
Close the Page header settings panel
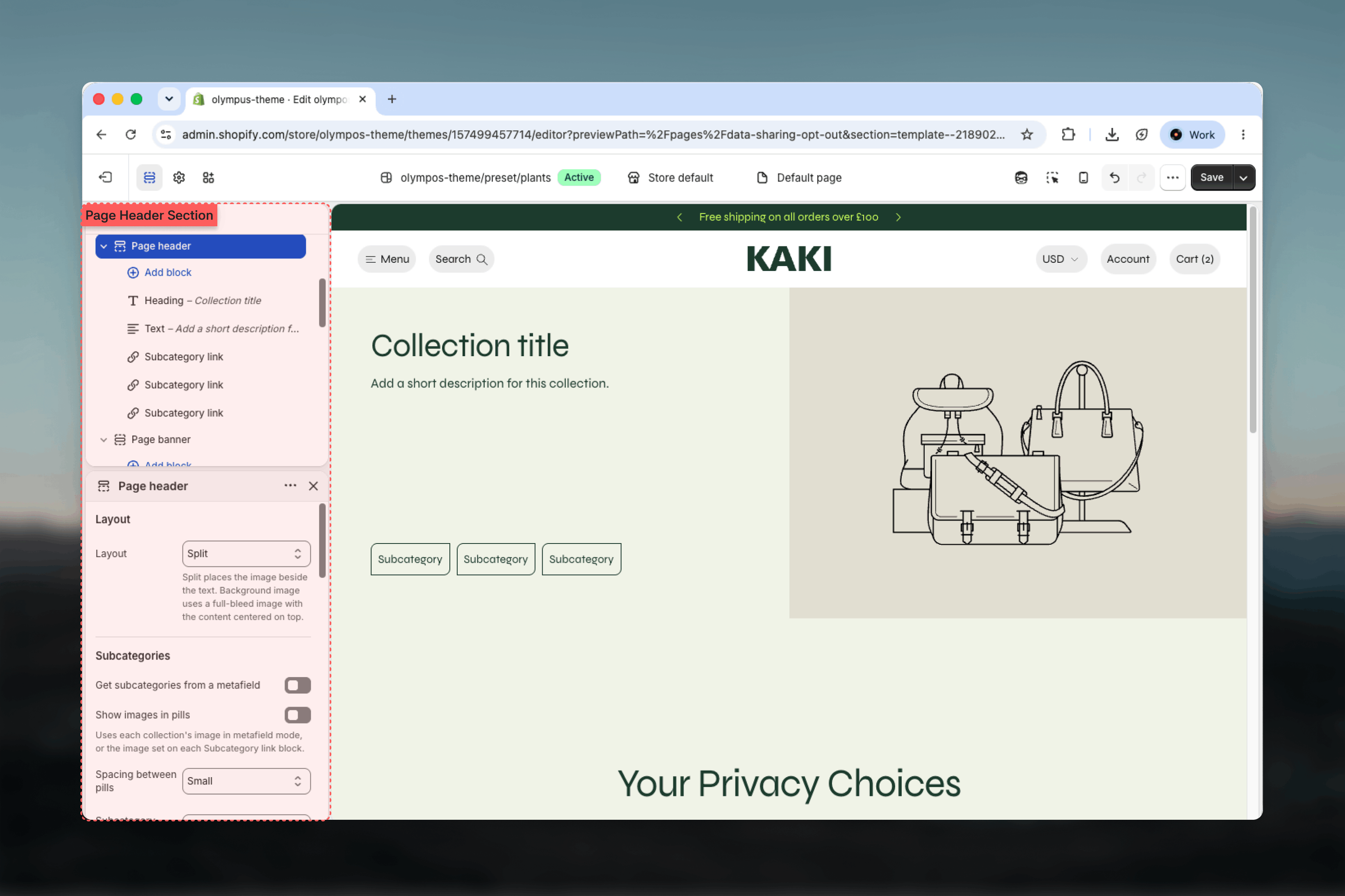coord(313,486)
